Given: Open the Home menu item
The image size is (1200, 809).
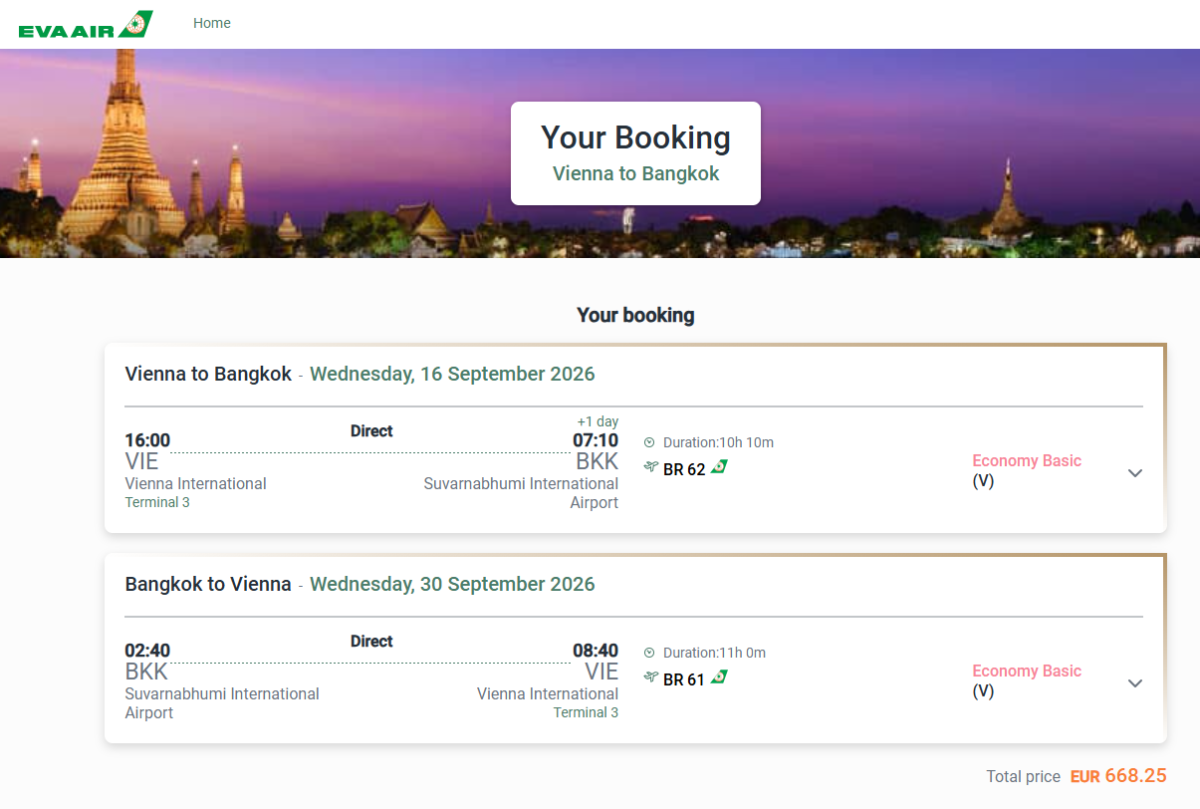Looking at the screenshot, I should click(212, 23).
